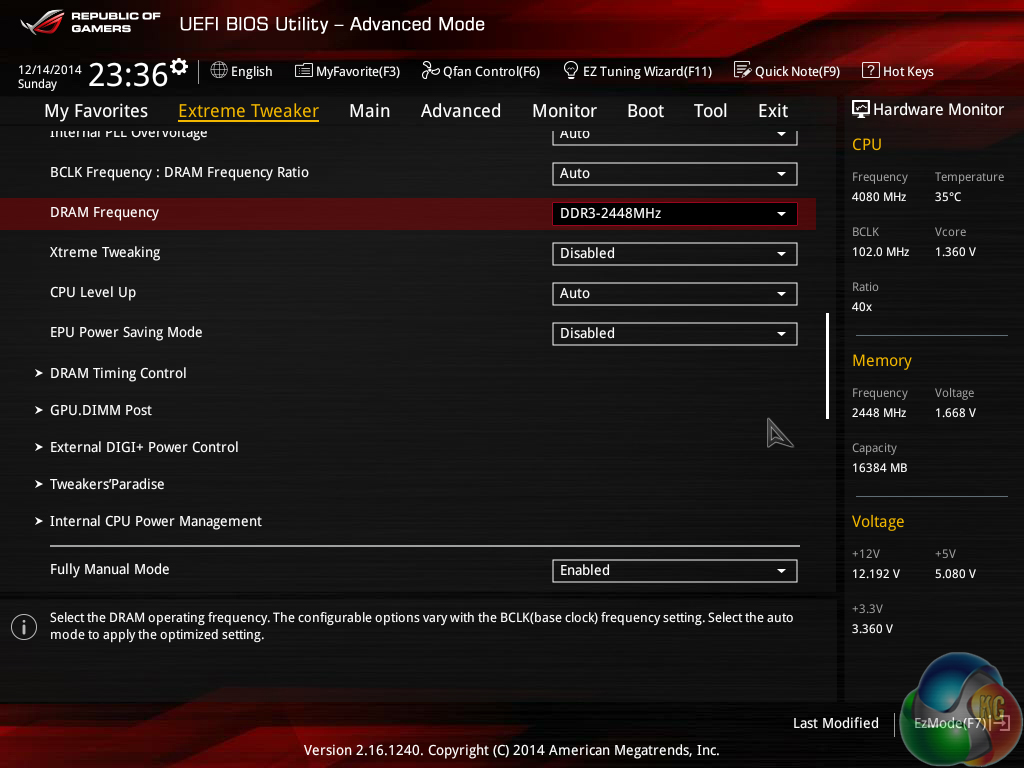Click the Republic of Gamers logo

91,22
